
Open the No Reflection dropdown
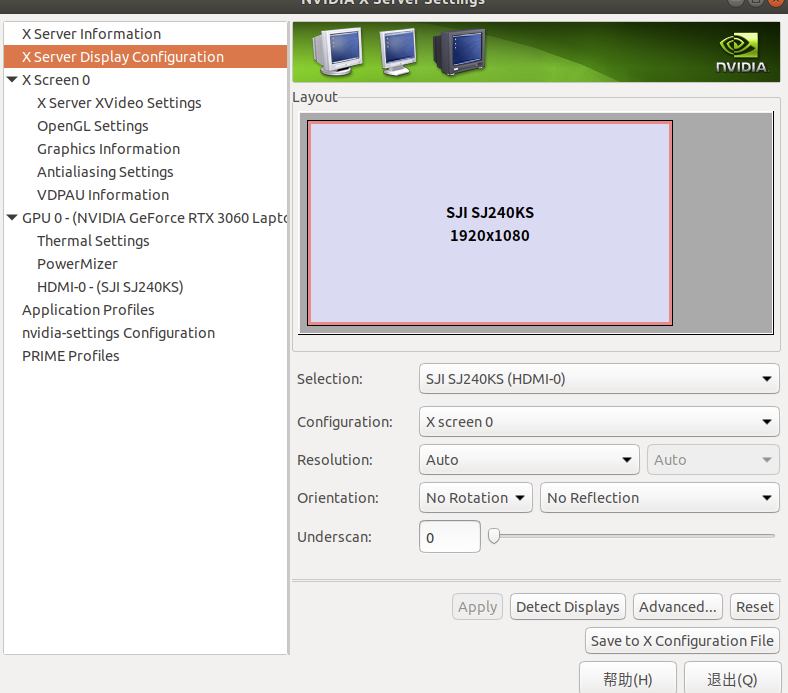point(659,498)
